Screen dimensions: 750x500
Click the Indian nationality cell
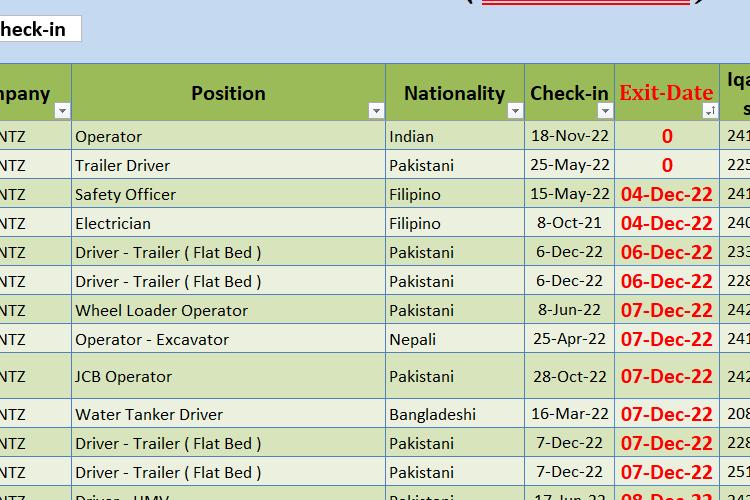tap(454, 136)
